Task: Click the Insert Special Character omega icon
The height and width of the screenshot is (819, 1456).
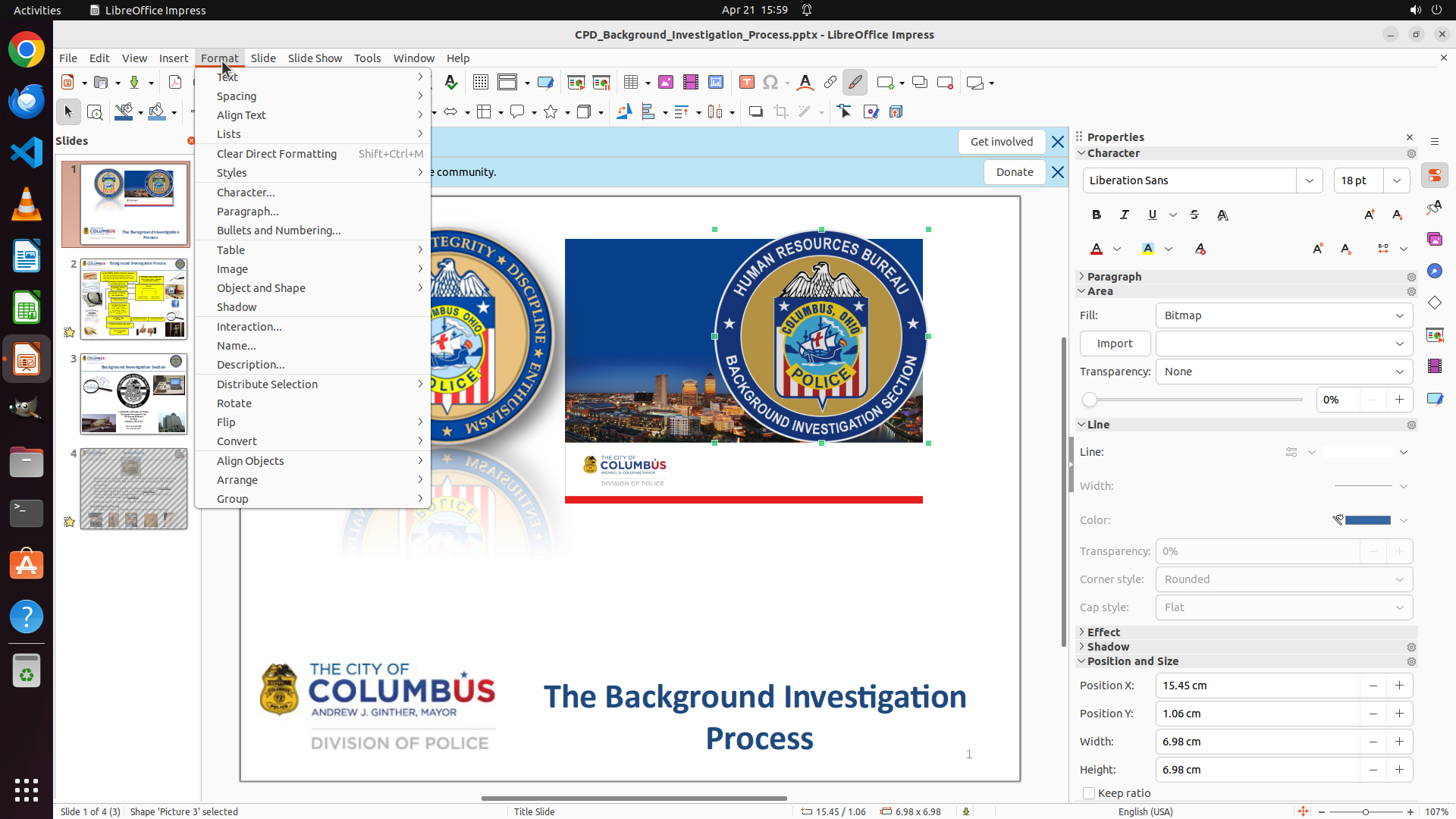Action: point(770,83)
